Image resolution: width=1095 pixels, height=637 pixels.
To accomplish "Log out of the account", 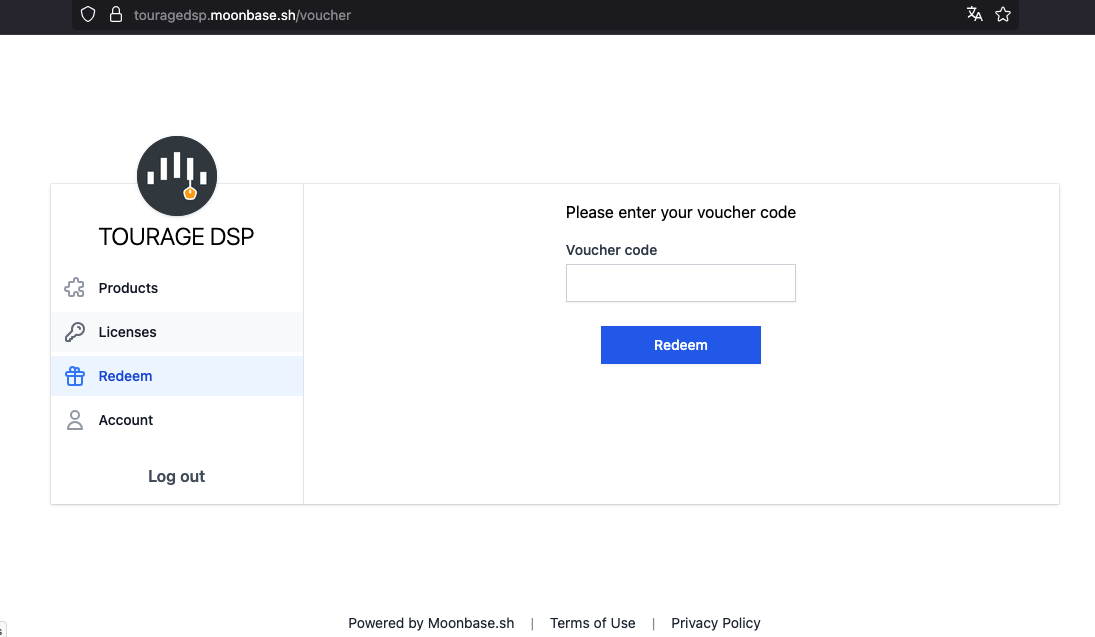I will pos(176,476).
